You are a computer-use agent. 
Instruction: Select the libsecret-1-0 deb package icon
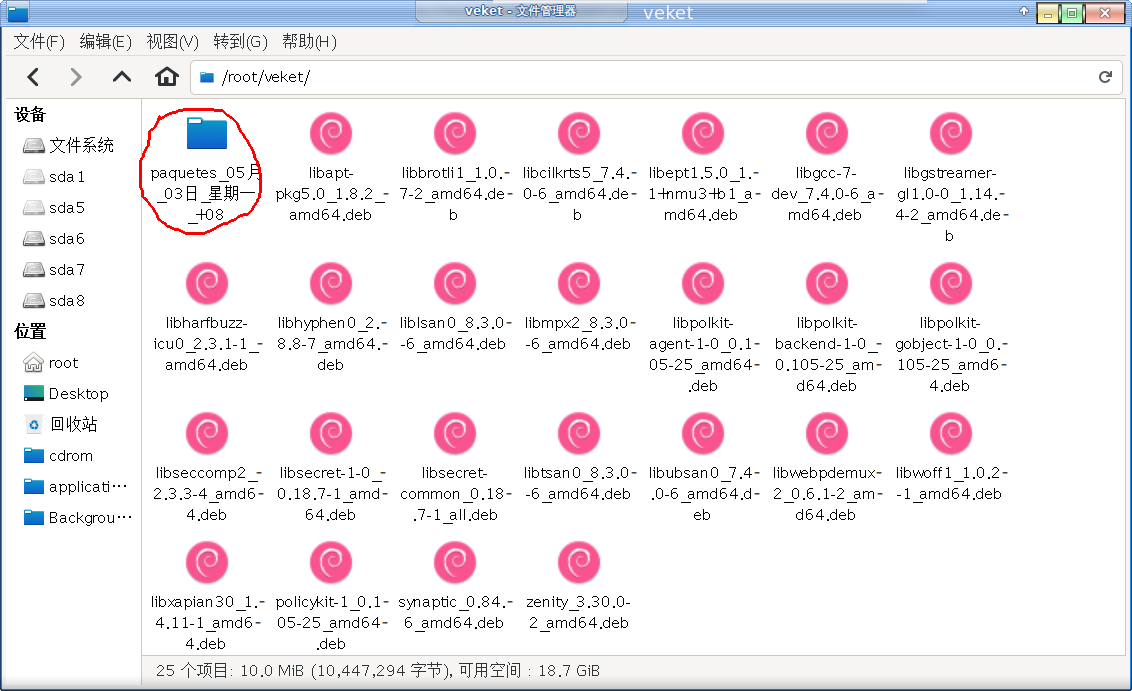click(331, 433)
